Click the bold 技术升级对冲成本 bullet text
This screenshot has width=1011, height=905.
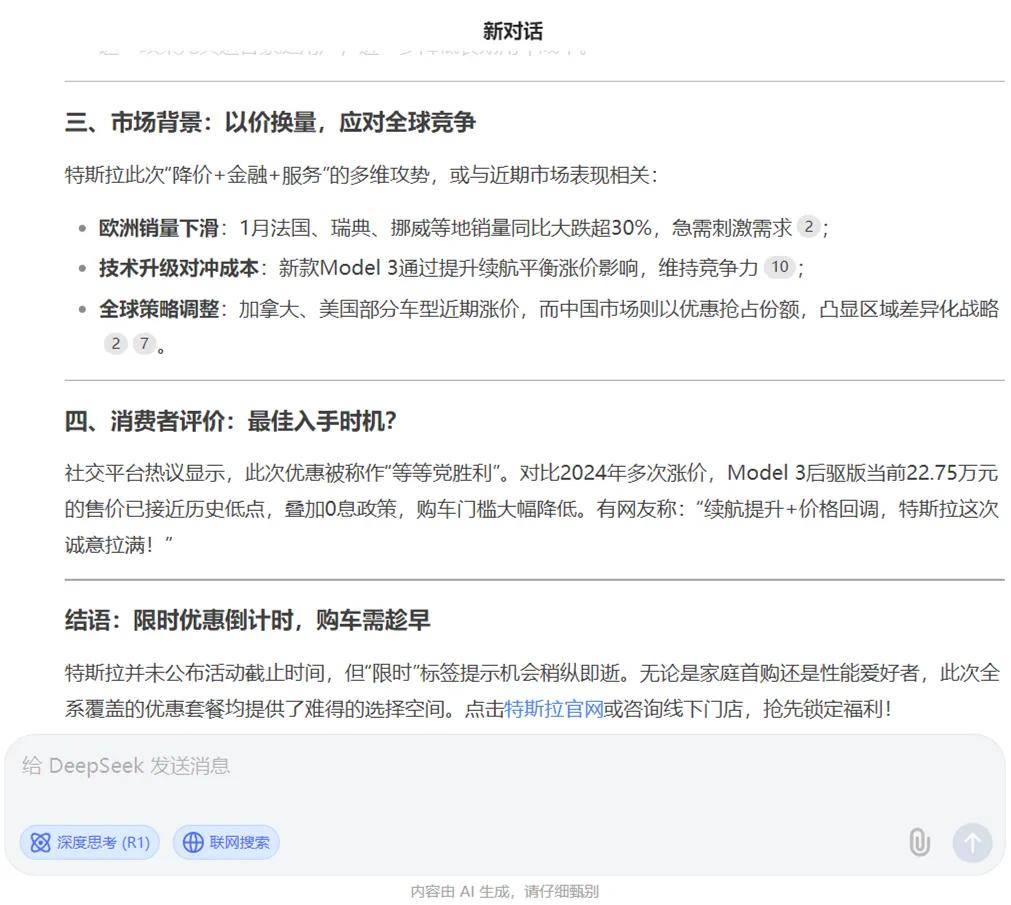(x=178, y=268)
